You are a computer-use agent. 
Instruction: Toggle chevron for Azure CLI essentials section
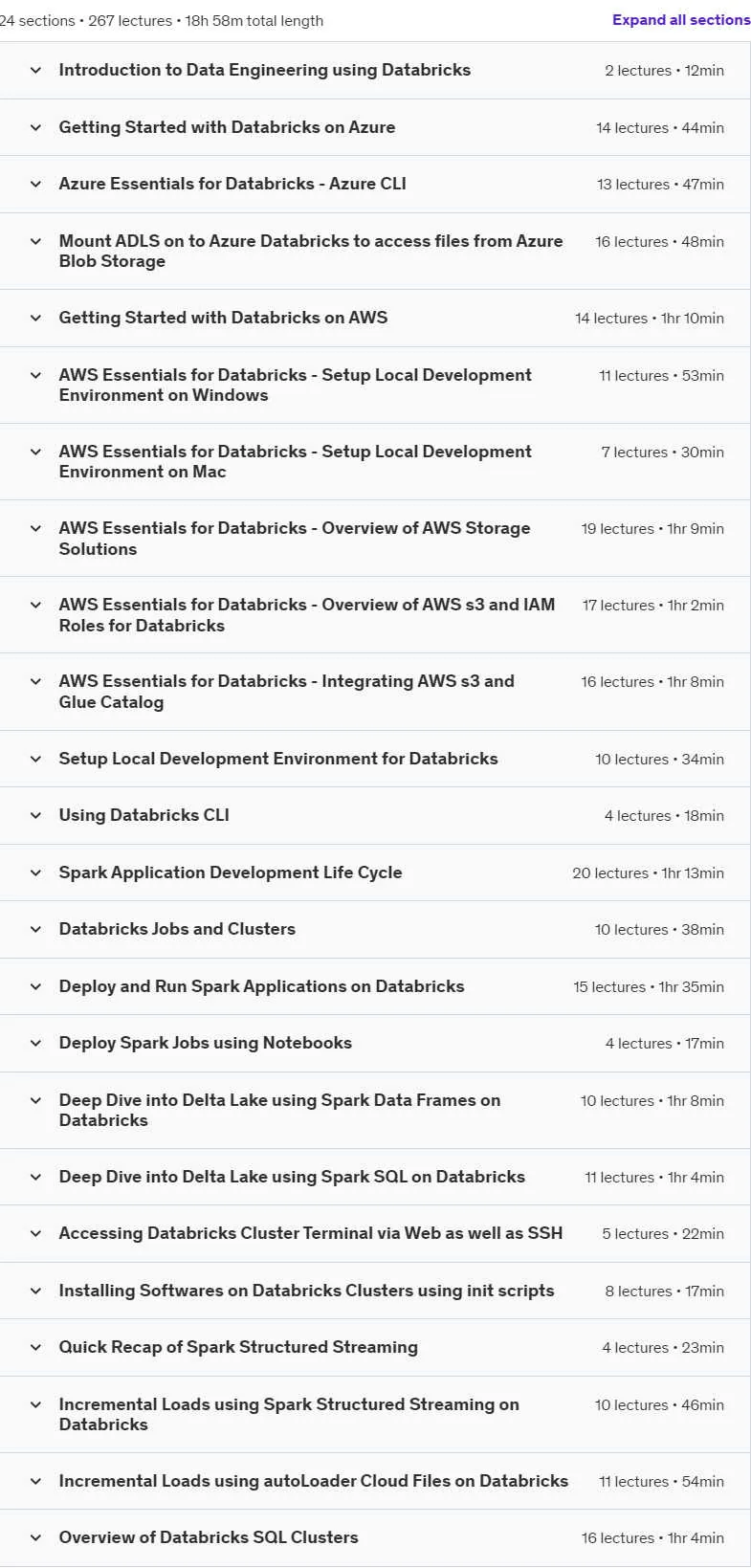(x=35, y=184)
